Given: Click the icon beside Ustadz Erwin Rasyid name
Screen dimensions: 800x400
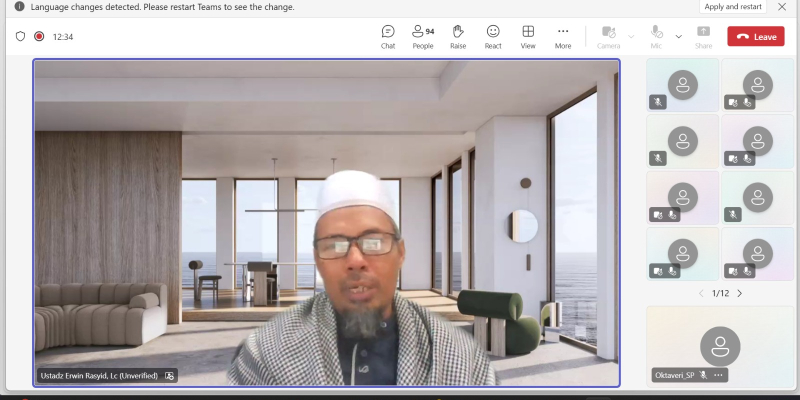Looking at the screenshot, I should coord(169,376).
